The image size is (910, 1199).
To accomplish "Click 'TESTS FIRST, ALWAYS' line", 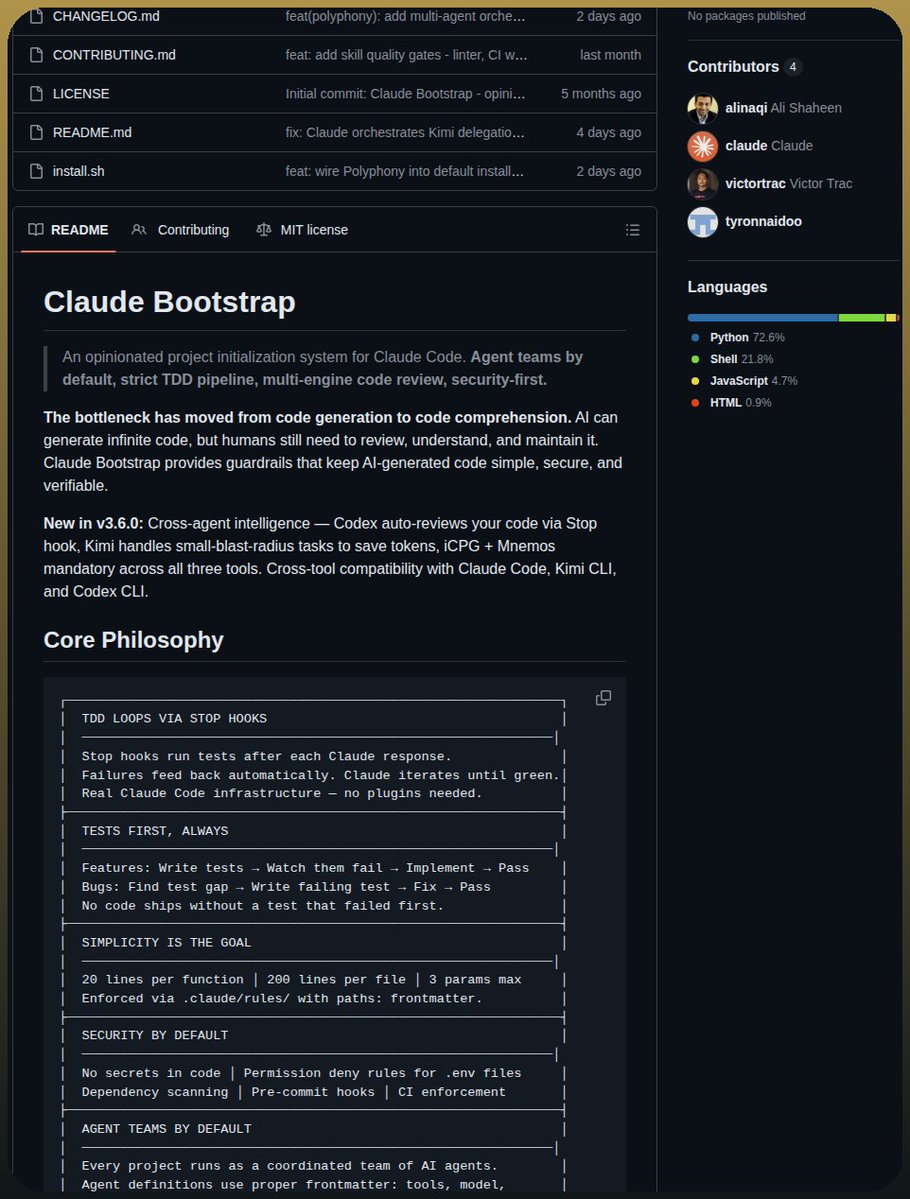I will click(155, 831).
